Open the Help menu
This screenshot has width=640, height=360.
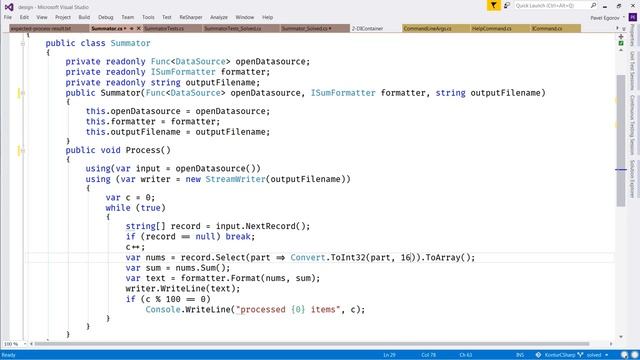coord(267,18)
